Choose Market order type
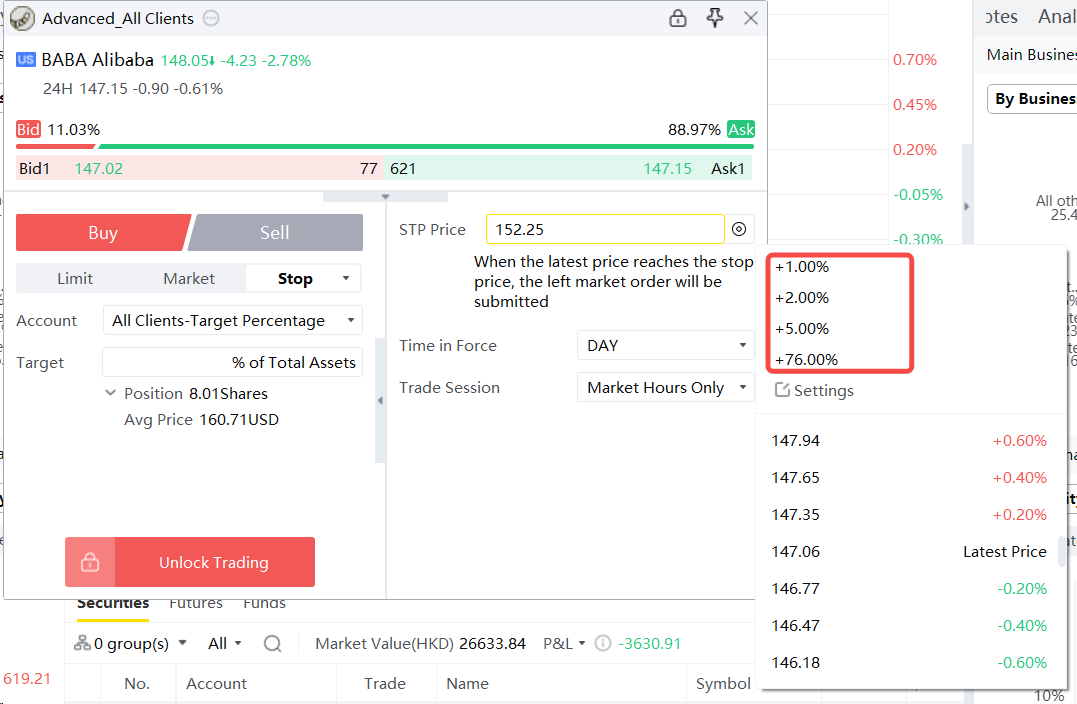 (189, 279)
